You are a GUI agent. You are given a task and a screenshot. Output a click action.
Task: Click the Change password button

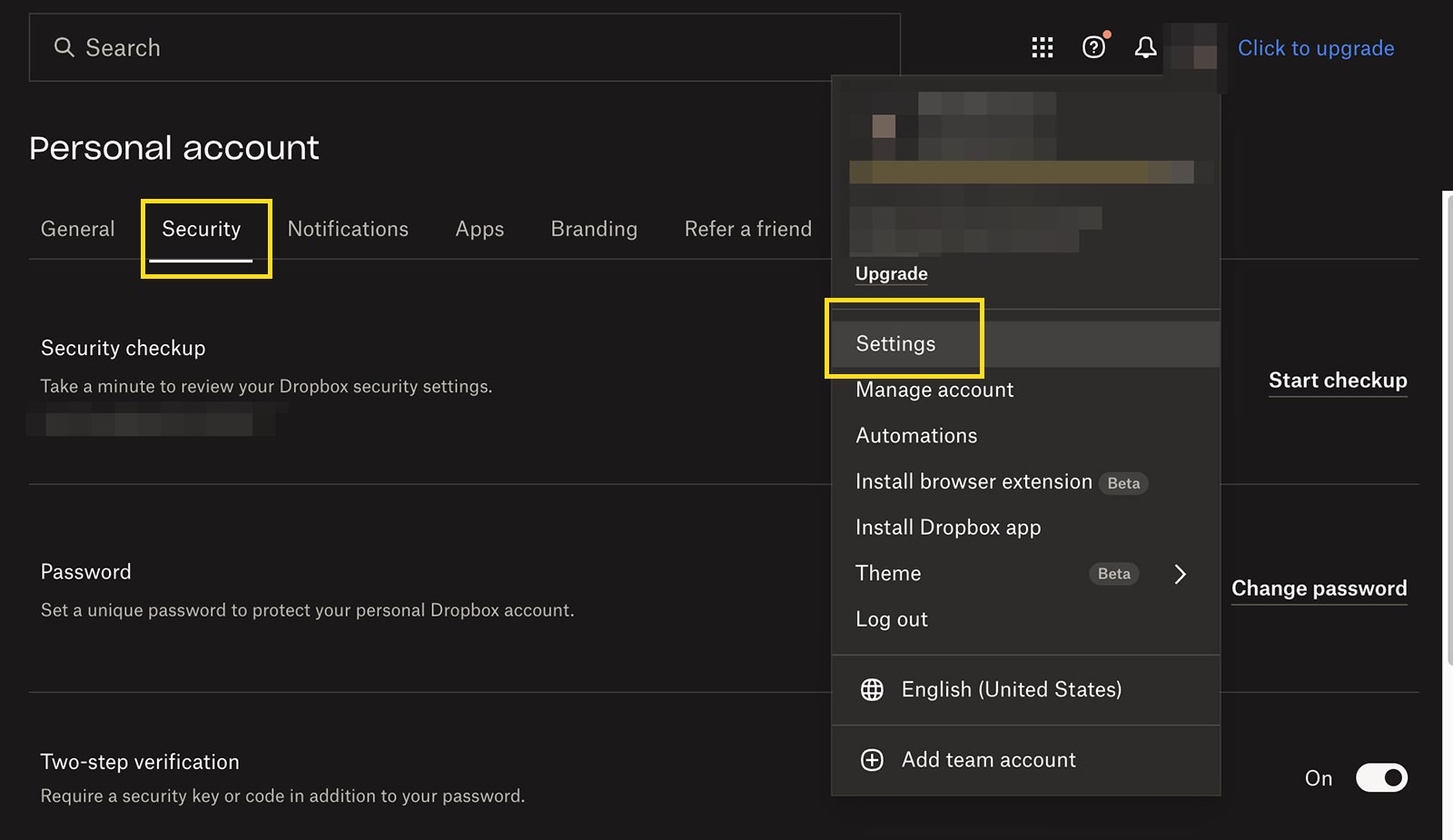[x=1320, y=588]
